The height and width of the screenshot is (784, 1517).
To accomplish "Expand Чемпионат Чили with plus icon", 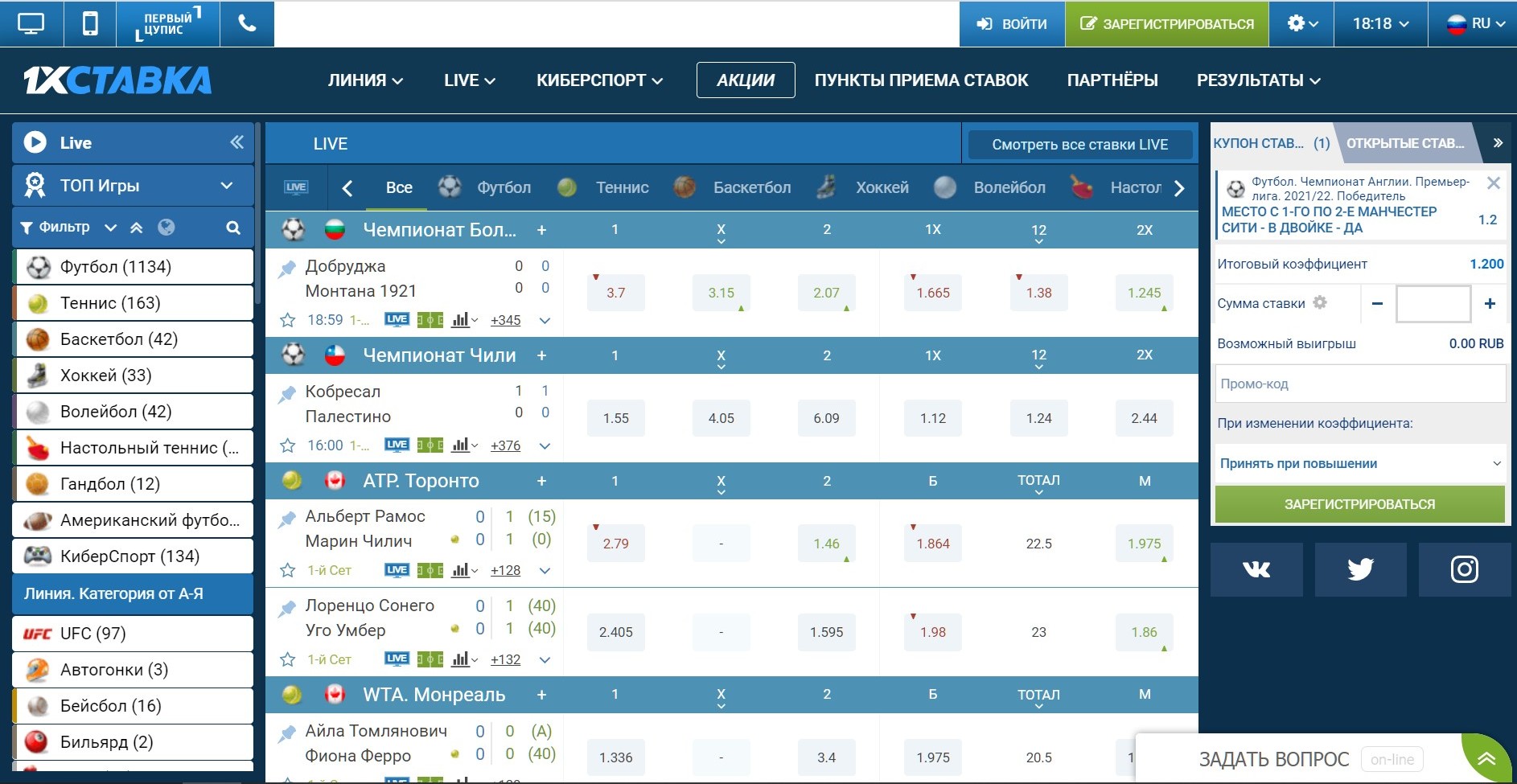I will tap(541, 355).
